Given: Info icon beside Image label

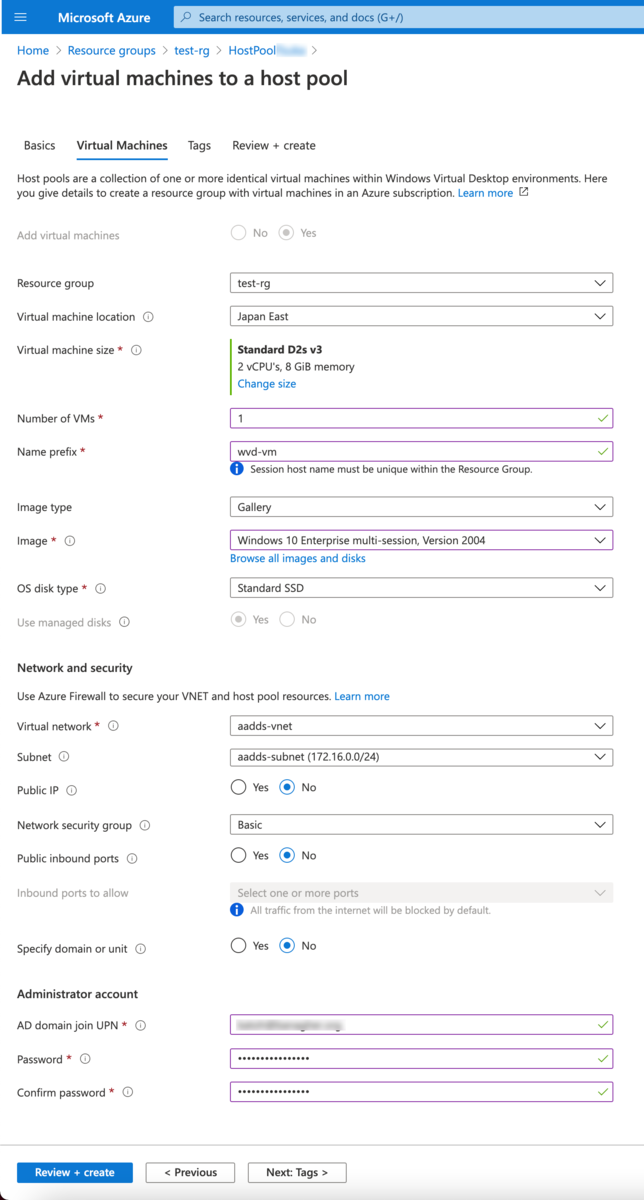Looking at the screenshot, I should tap(70, 541).
